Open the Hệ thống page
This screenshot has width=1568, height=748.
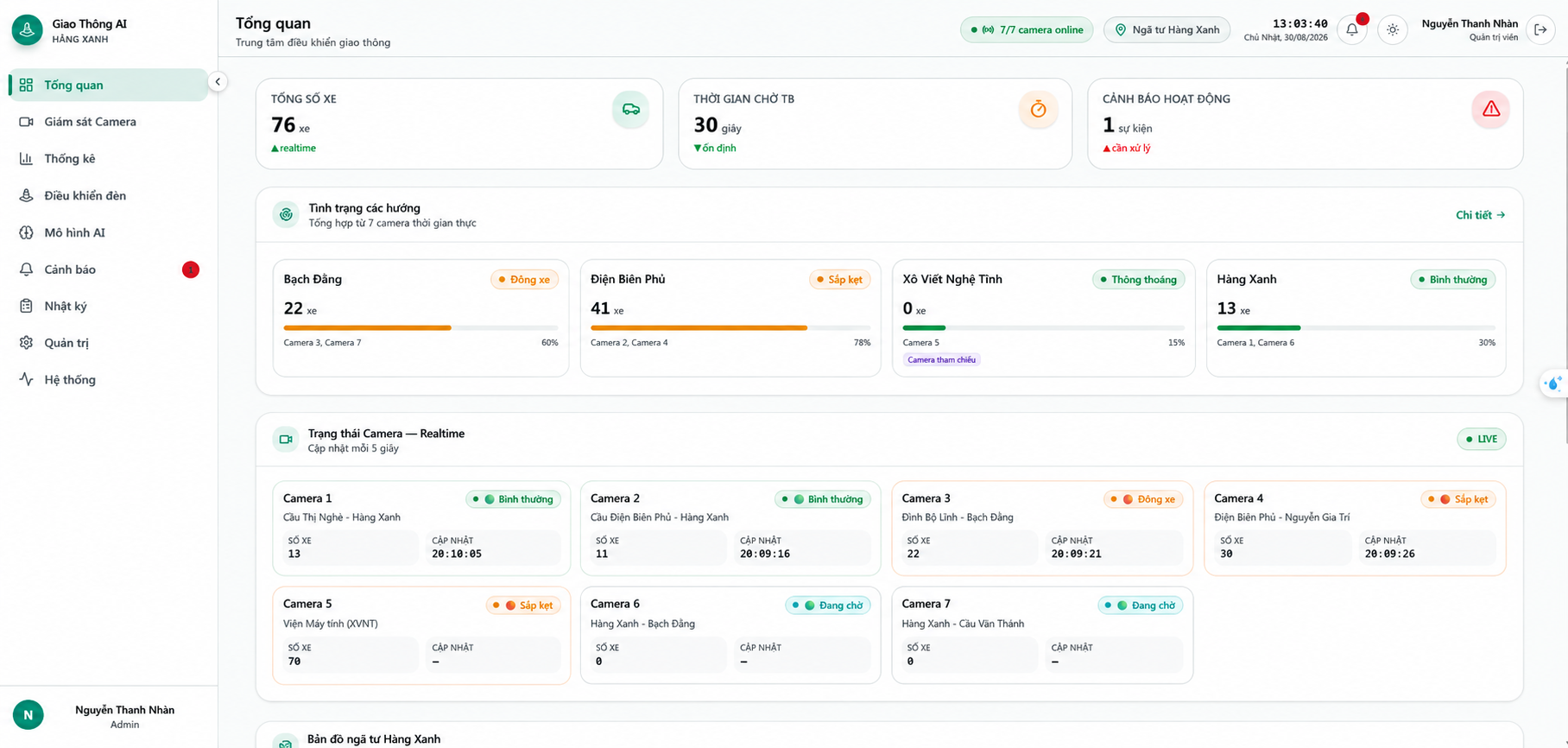click(x=108, y=380)
